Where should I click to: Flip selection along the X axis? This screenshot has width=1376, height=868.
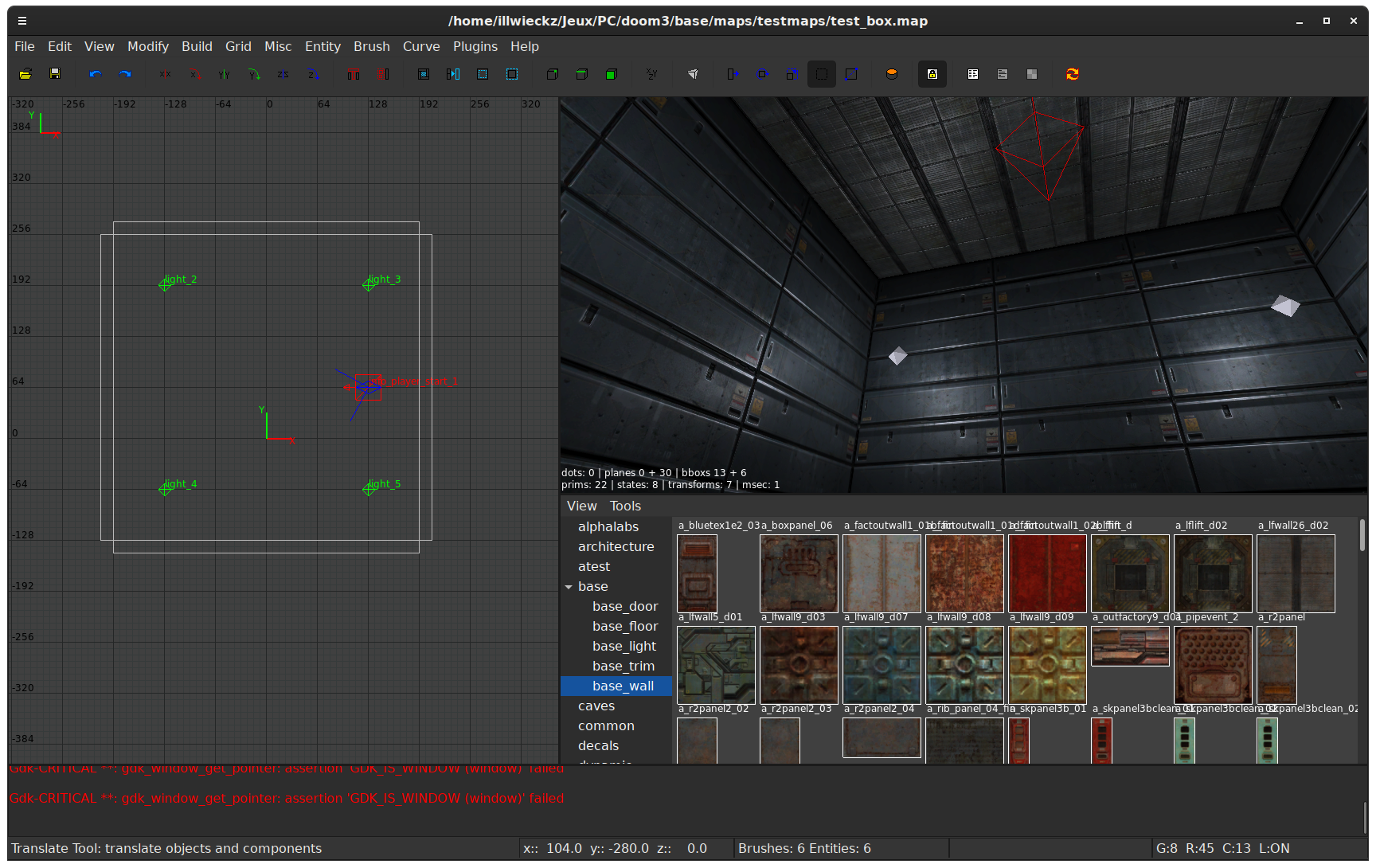coord(165,74)
